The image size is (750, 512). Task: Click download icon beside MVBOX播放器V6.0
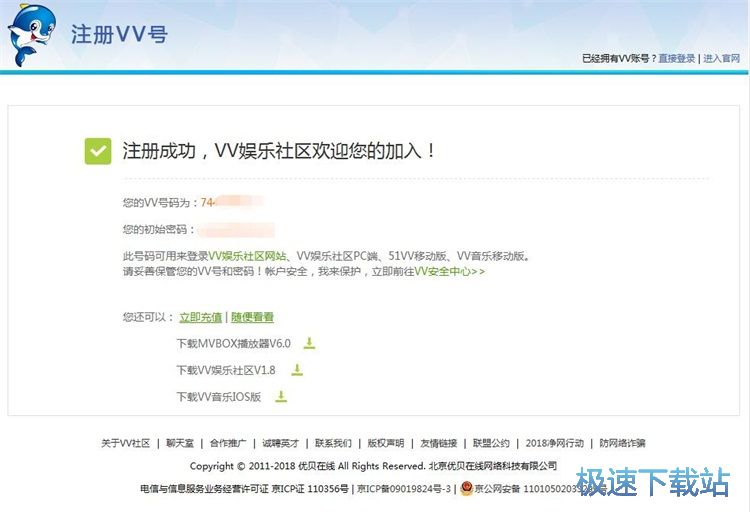[309, 343]
